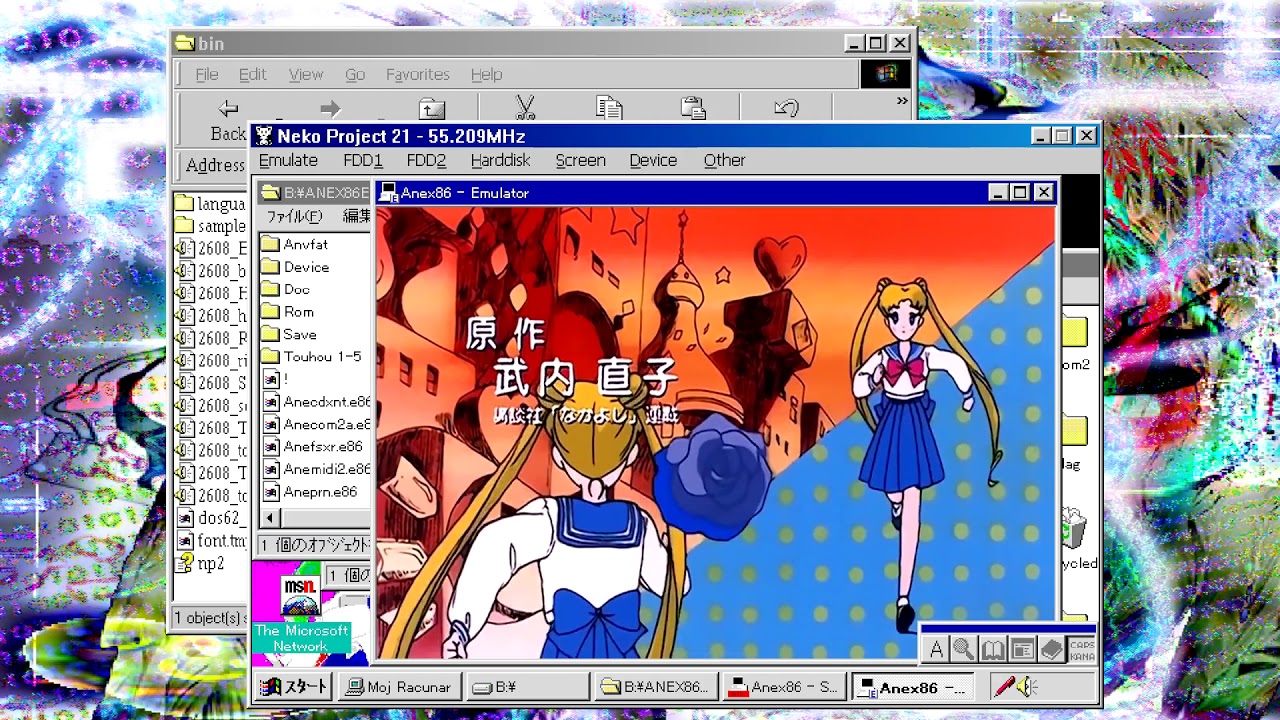Image resolution: width=1280 pixels, height=720 pixels.
Task: Switch to Anex86 - S... taskbar button
Action: pos(784,687)
